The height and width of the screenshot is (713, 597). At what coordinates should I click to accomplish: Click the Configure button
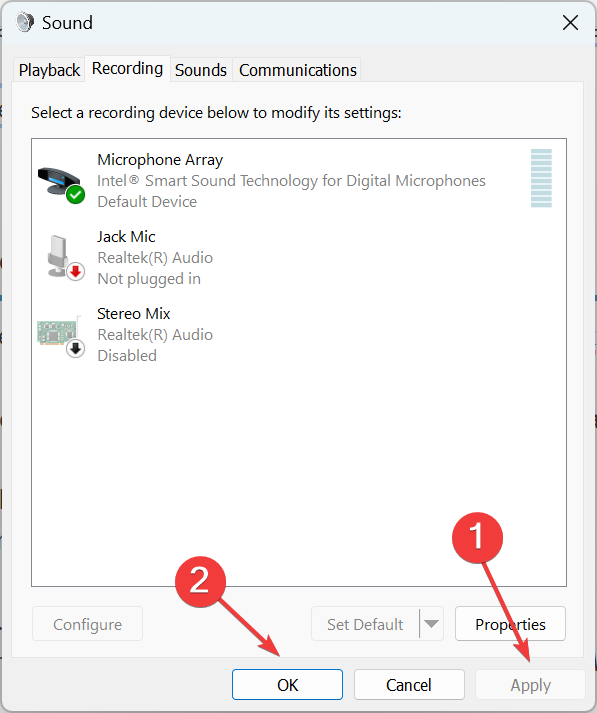[87, 624]
